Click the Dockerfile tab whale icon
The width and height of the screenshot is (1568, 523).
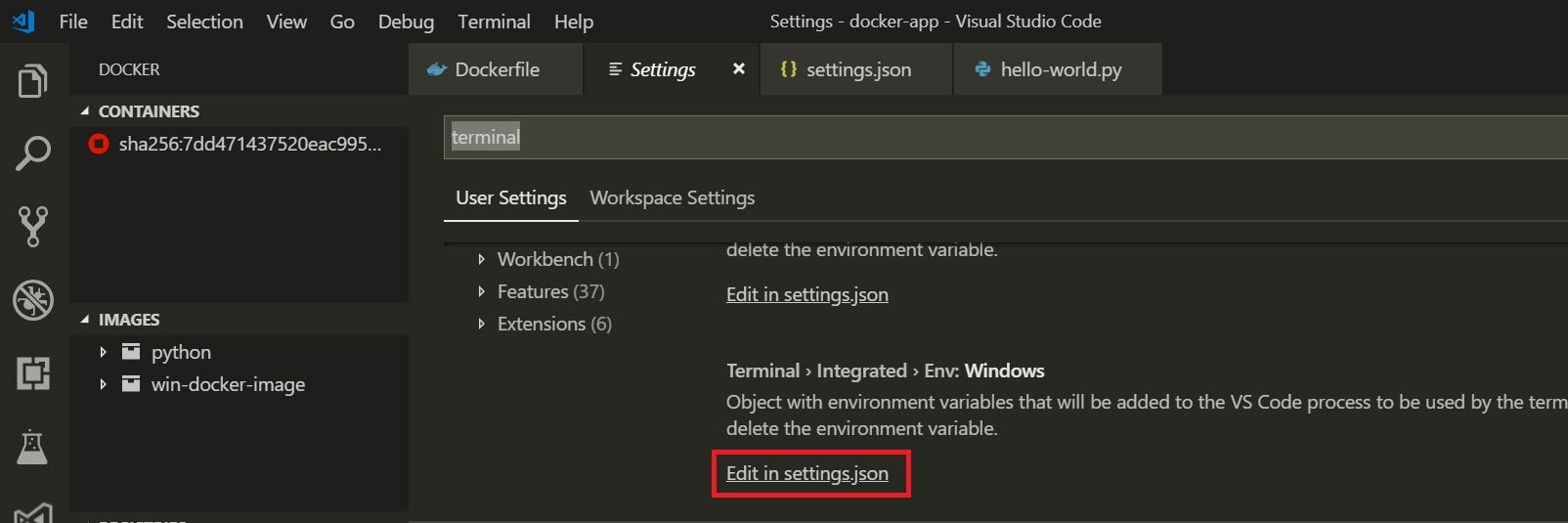[x=437, y=69]
